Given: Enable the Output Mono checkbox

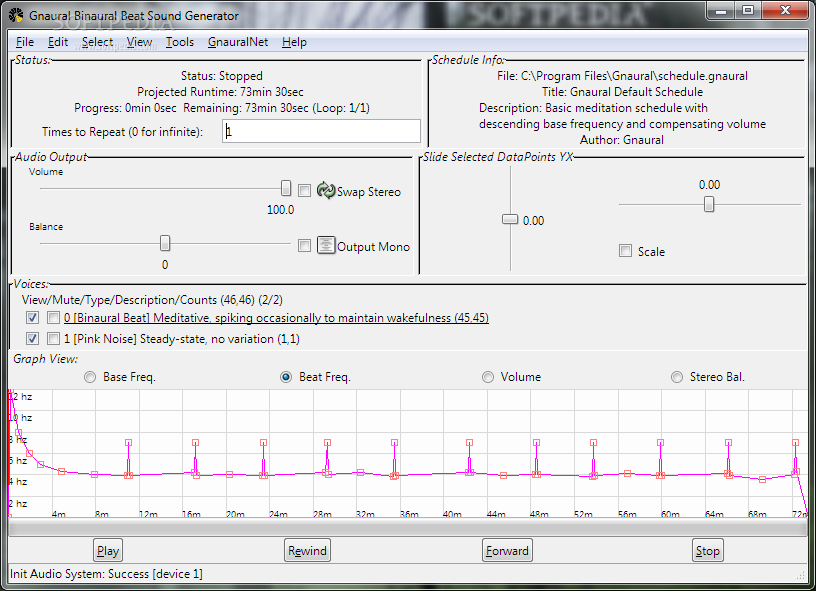Looking at the screenshot, I should click(304, 246).
